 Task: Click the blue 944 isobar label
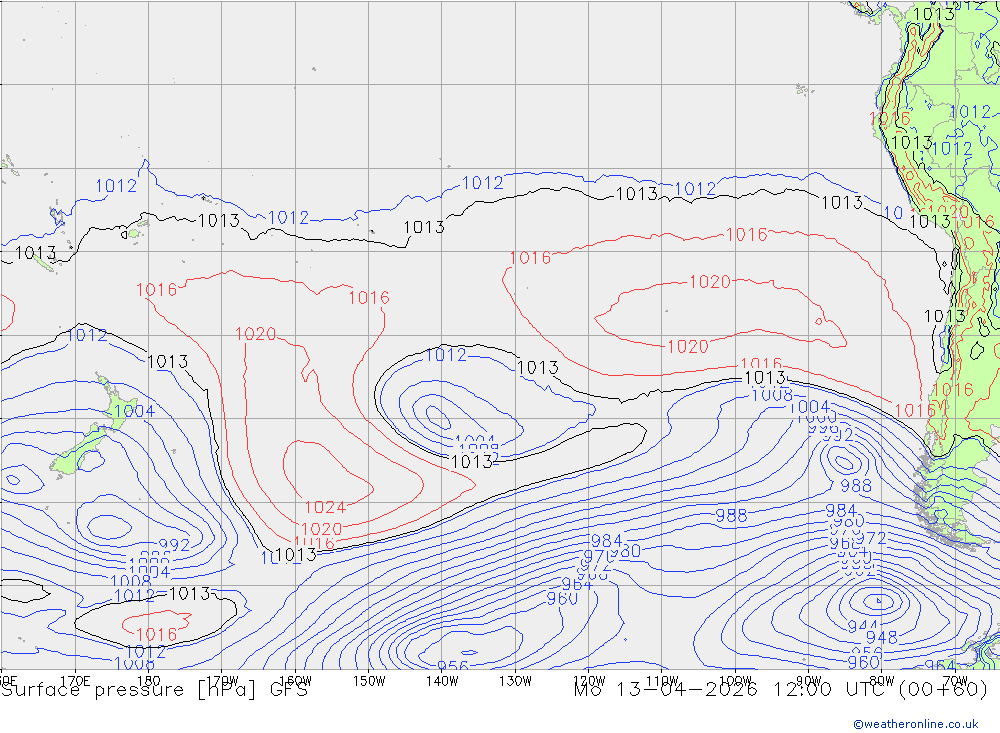tap(862, 626)
